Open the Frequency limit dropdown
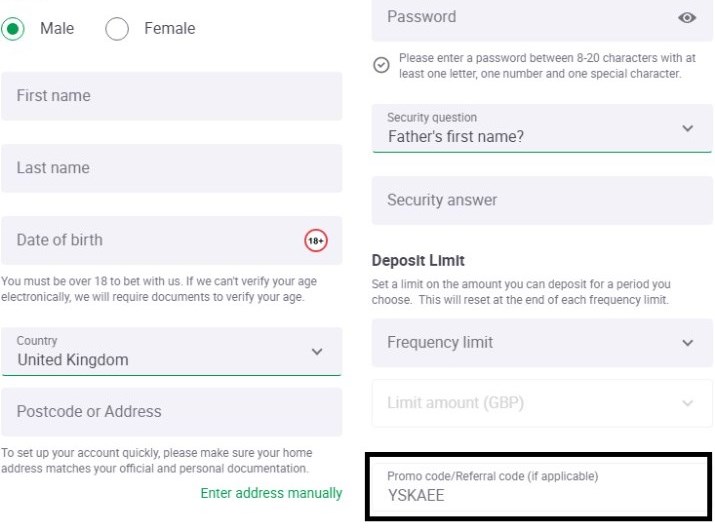Screen dimensions: 715x530 [542, 343]
